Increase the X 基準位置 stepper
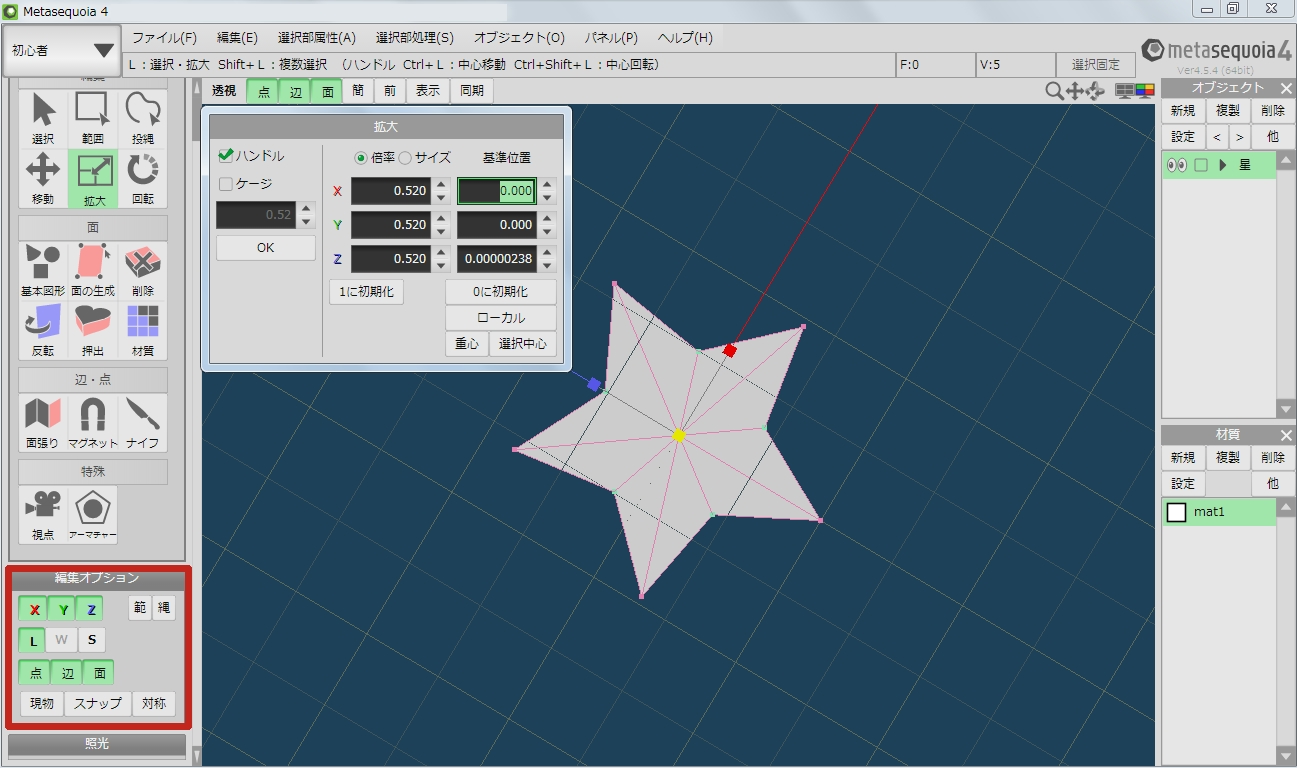 (546, 184)
